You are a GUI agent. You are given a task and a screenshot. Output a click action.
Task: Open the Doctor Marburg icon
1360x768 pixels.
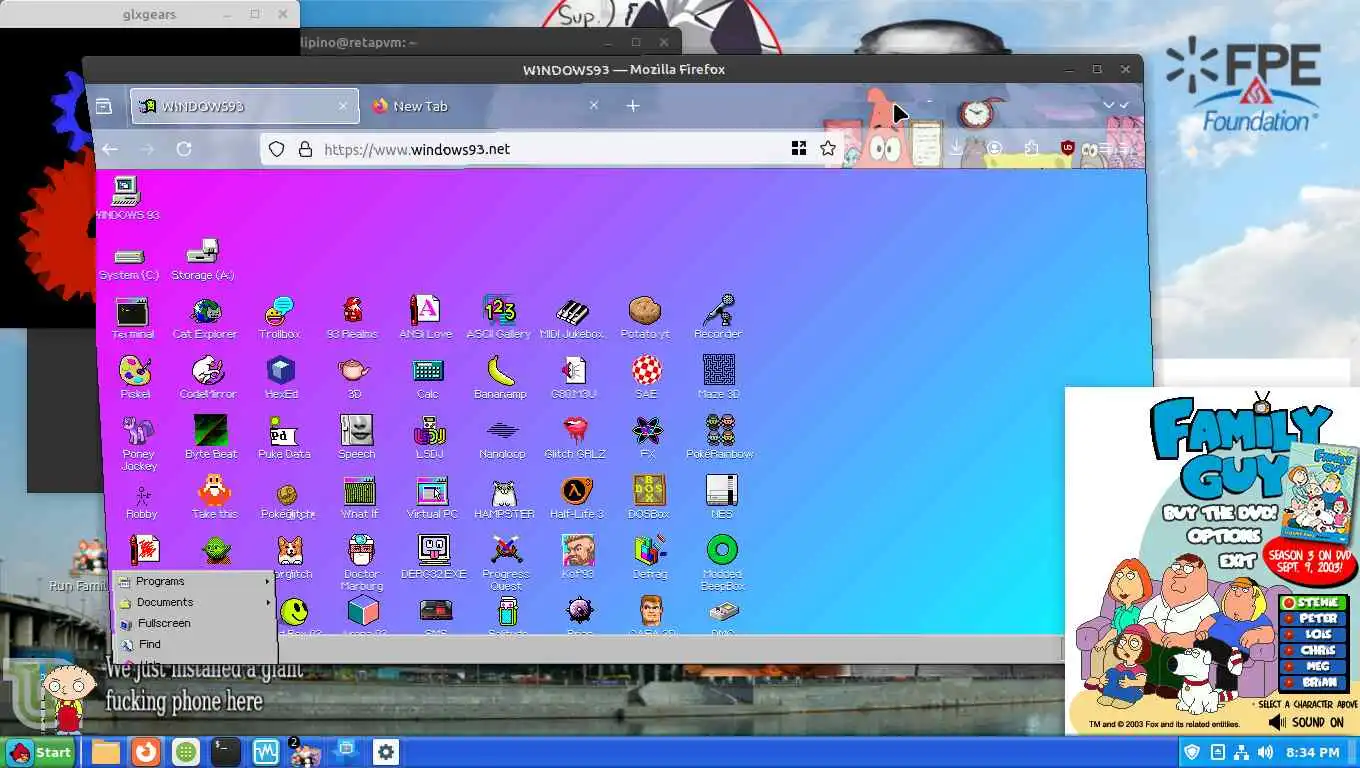click(362, 562)
